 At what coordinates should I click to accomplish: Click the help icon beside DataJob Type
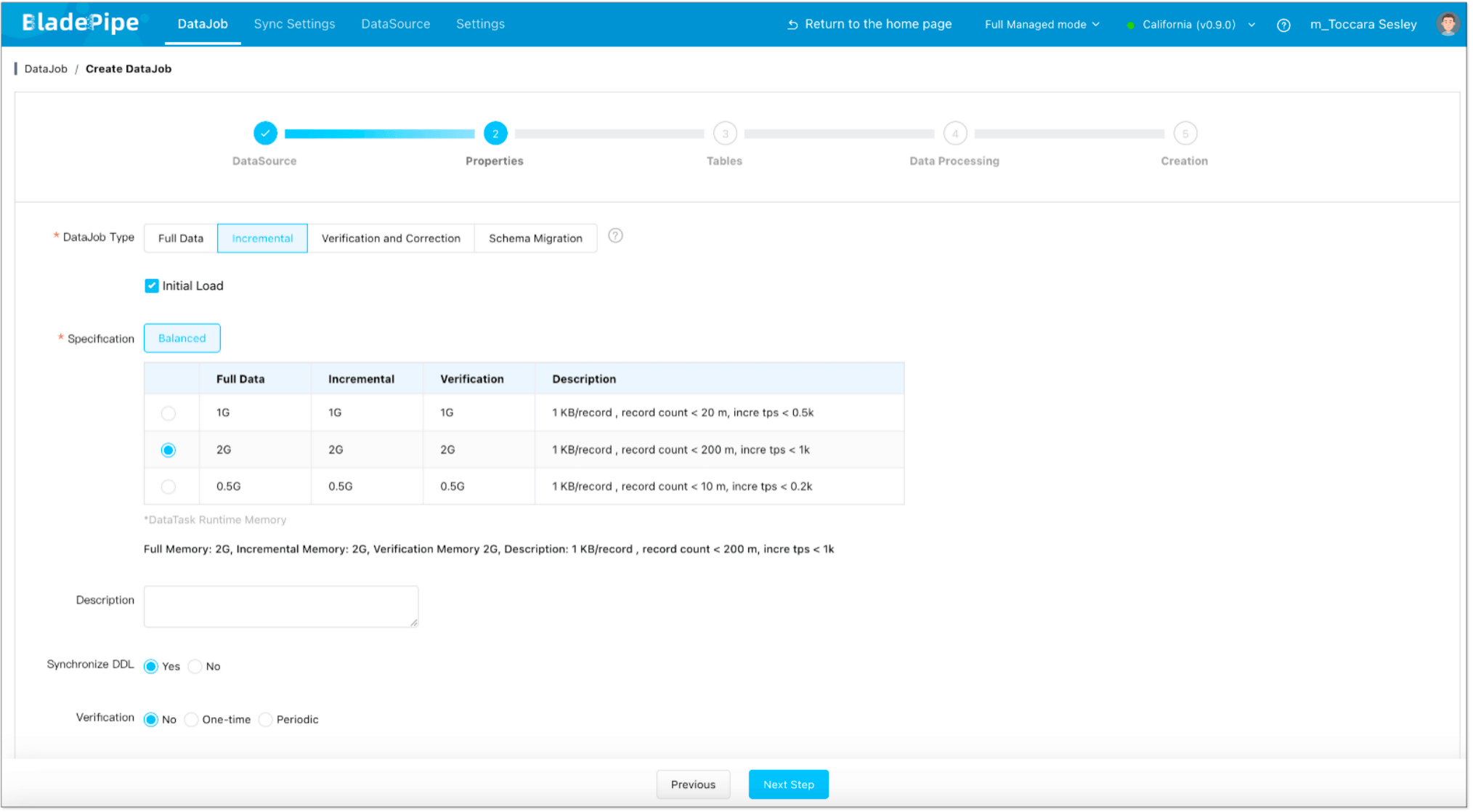coord(615,236)
